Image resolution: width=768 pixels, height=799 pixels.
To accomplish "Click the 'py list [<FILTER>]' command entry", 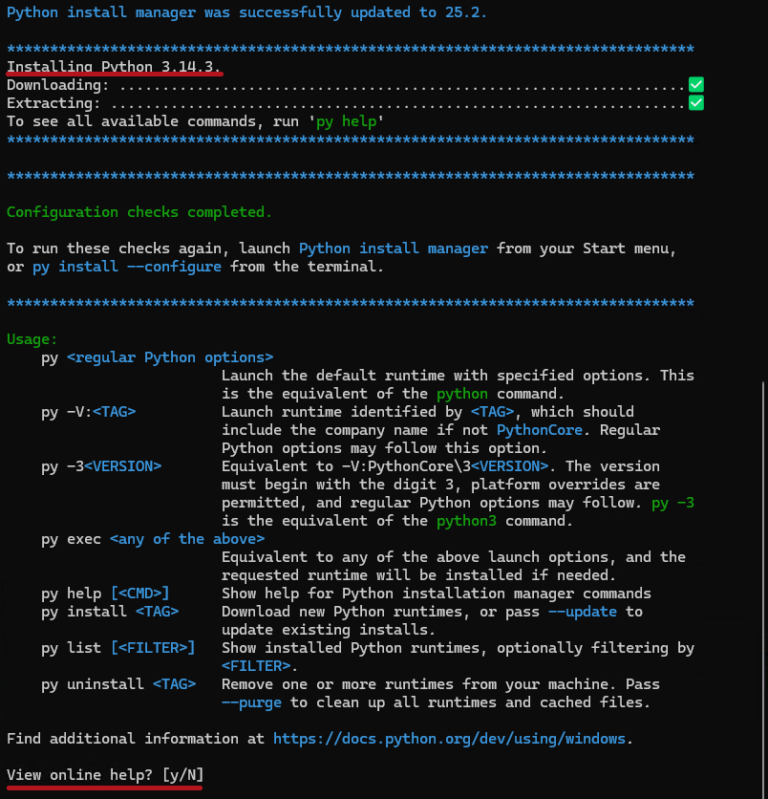I will click(118, 648).
